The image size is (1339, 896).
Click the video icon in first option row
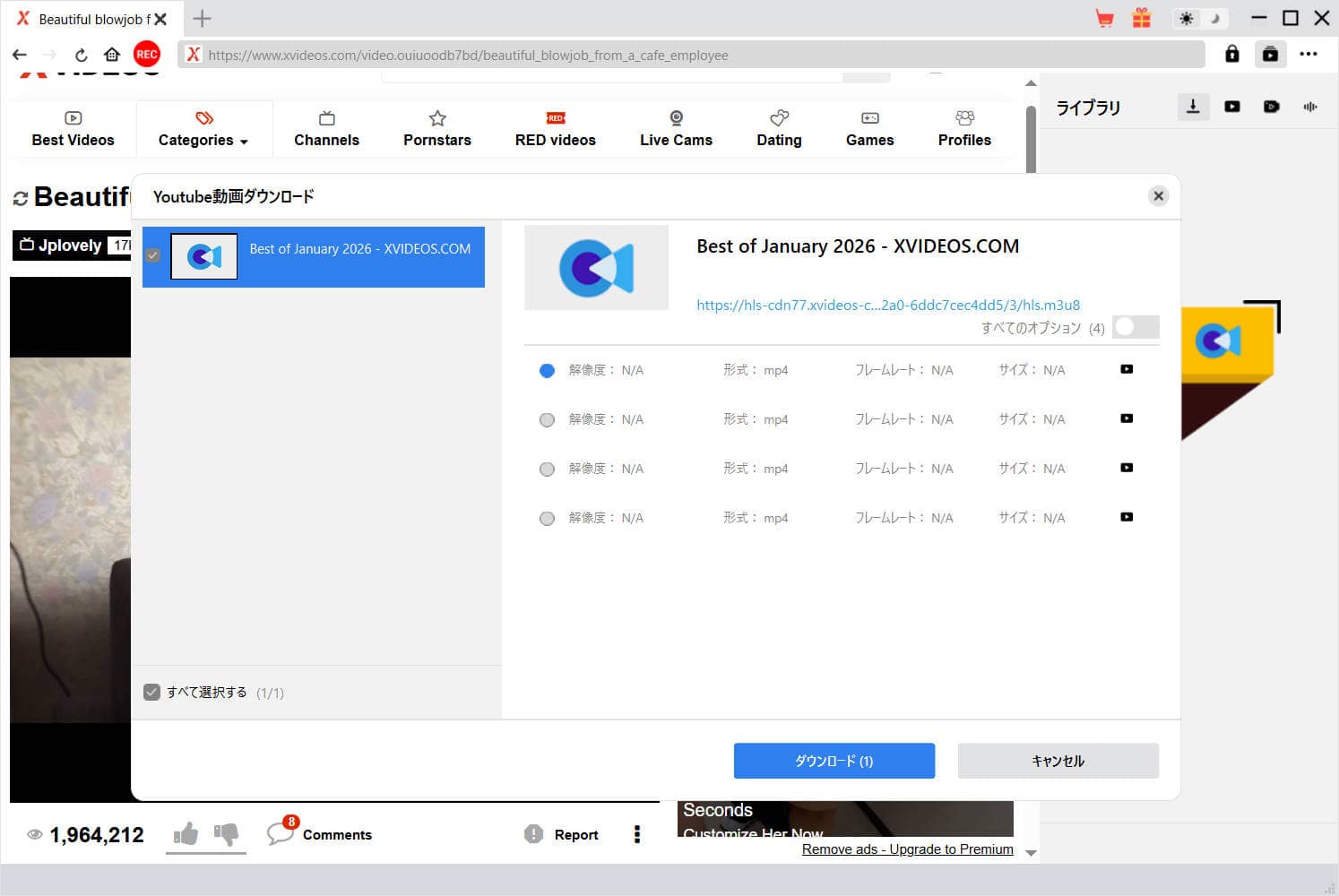1127,369
